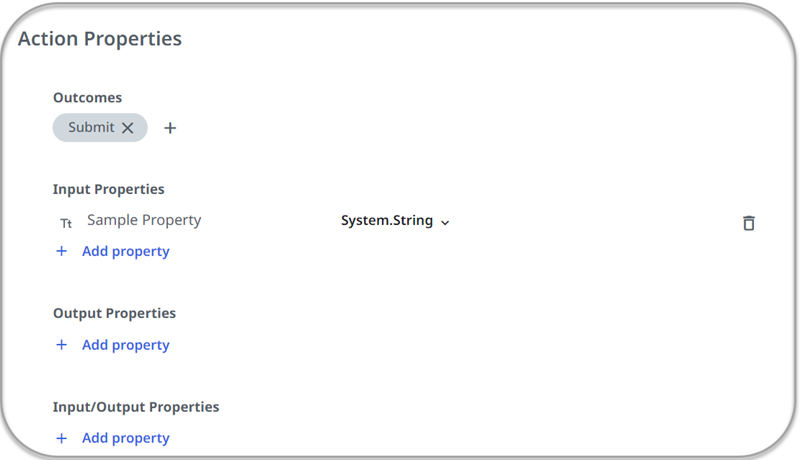Click the plus icon under Input/Output Properties
800x460 pixels.
61,438
